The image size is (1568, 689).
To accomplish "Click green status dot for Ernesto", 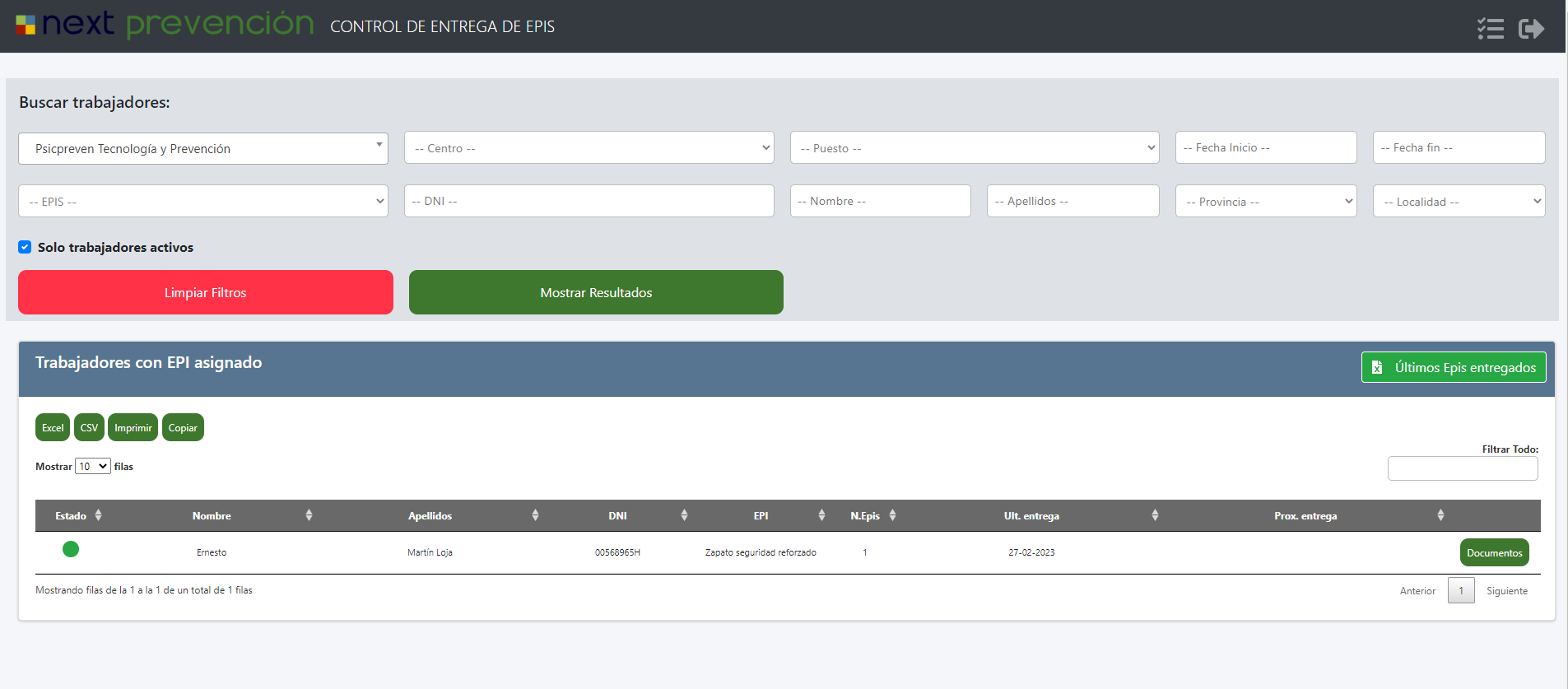I will (71, 549).
